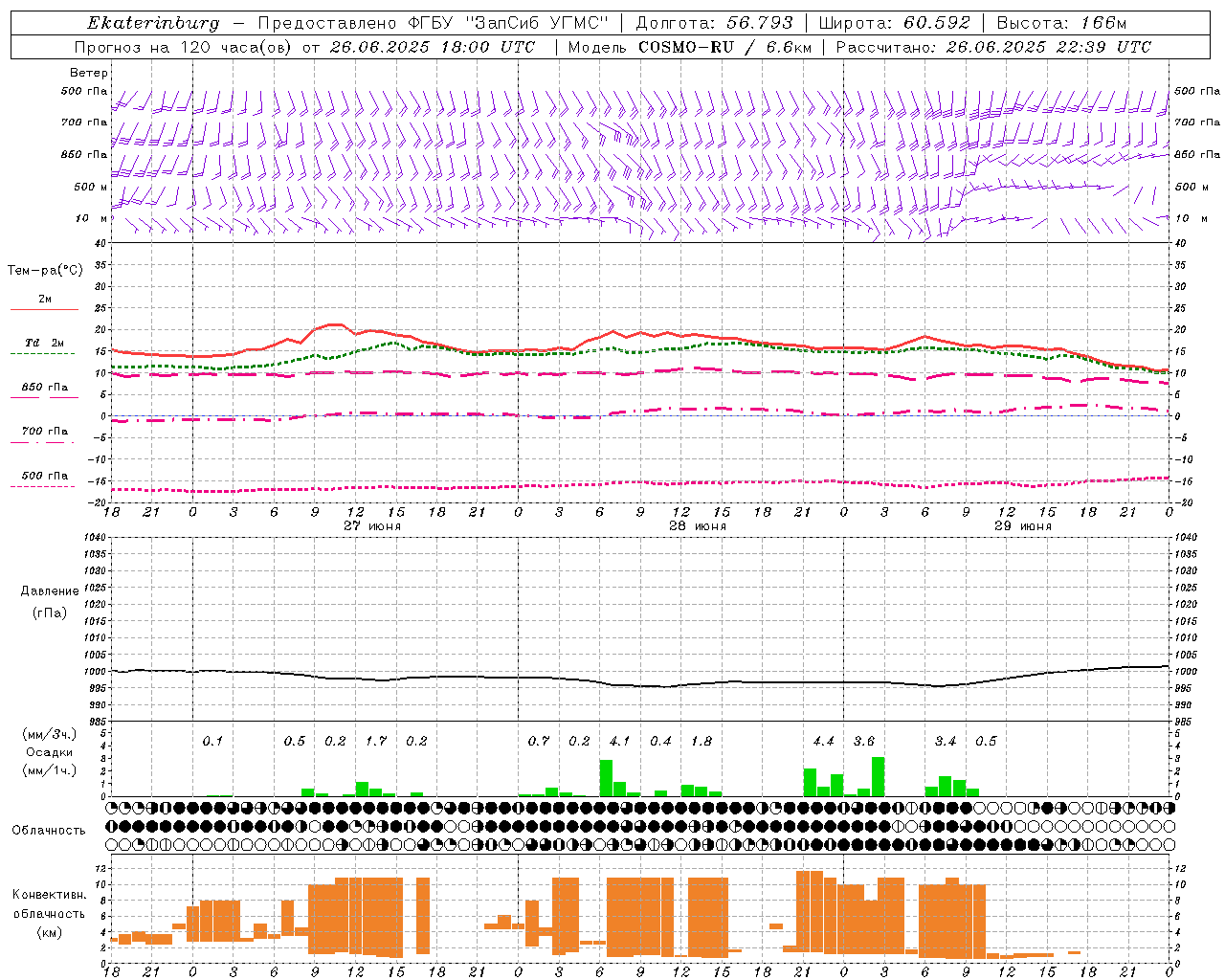Click the 0.1 precipitation total
This screenshot has width=1225, height=980.
click(x=212, y=742)
